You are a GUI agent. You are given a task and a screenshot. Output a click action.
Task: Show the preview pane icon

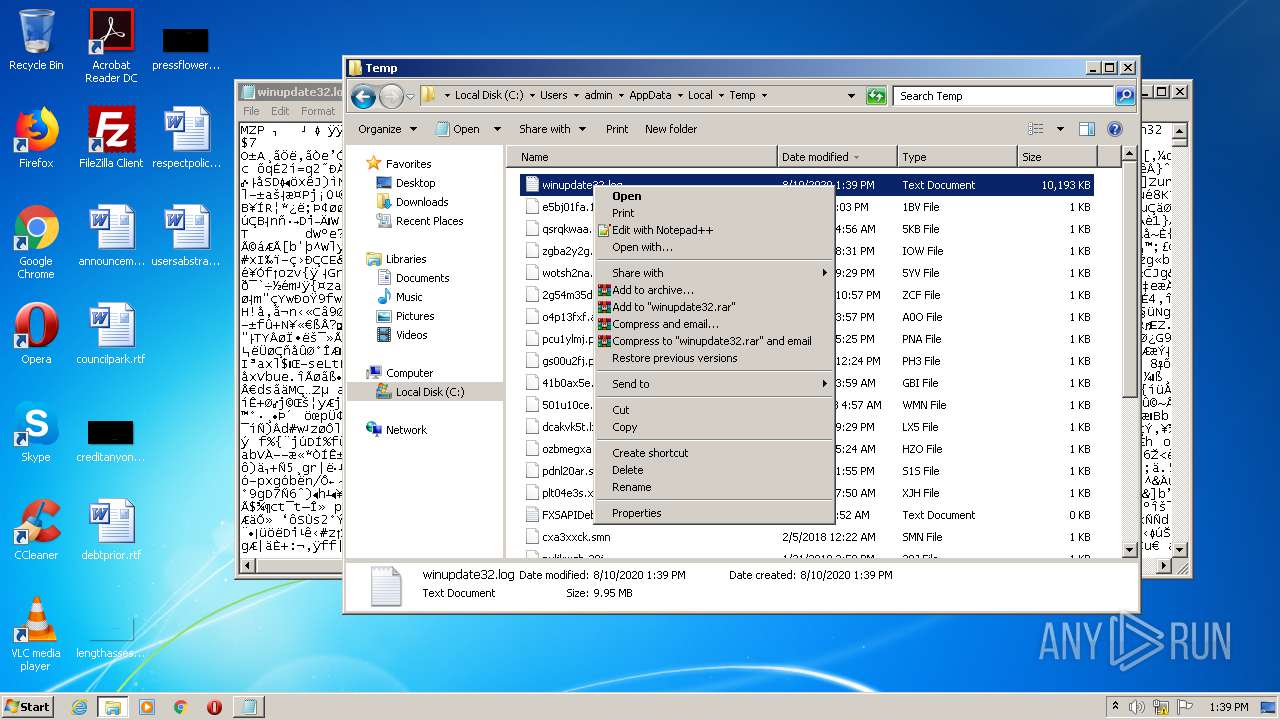click(x=1087, y=129)
